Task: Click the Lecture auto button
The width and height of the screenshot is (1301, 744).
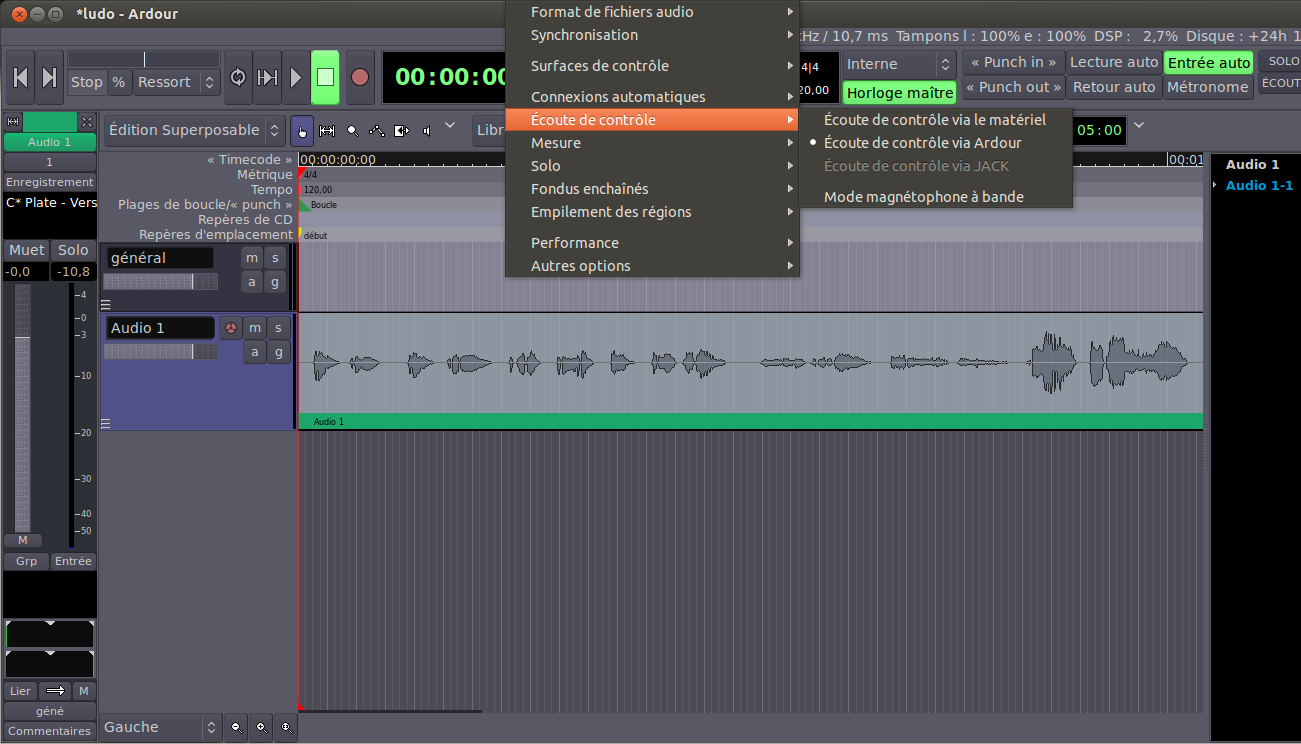Action: tap(1114, 62)
